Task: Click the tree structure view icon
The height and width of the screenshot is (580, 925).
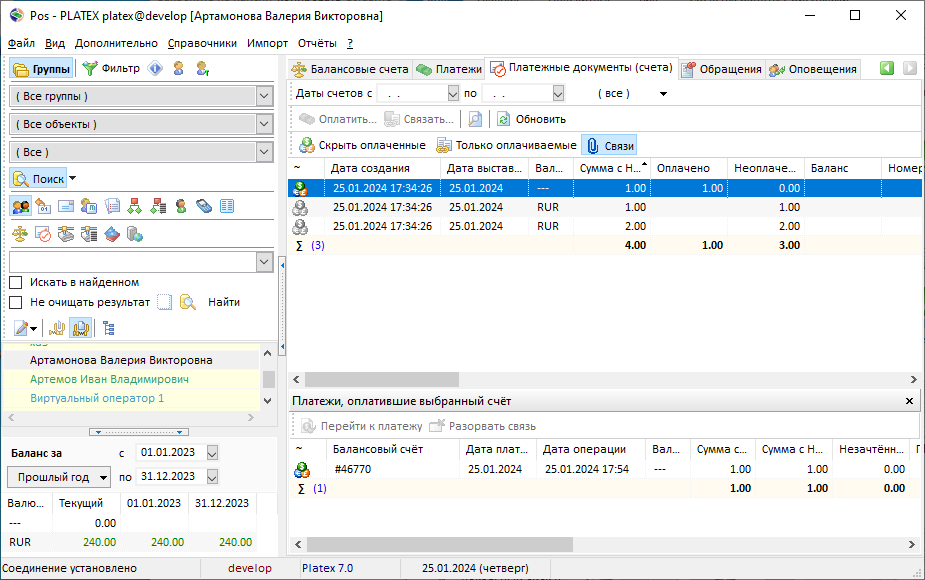Action: [109, 328]
